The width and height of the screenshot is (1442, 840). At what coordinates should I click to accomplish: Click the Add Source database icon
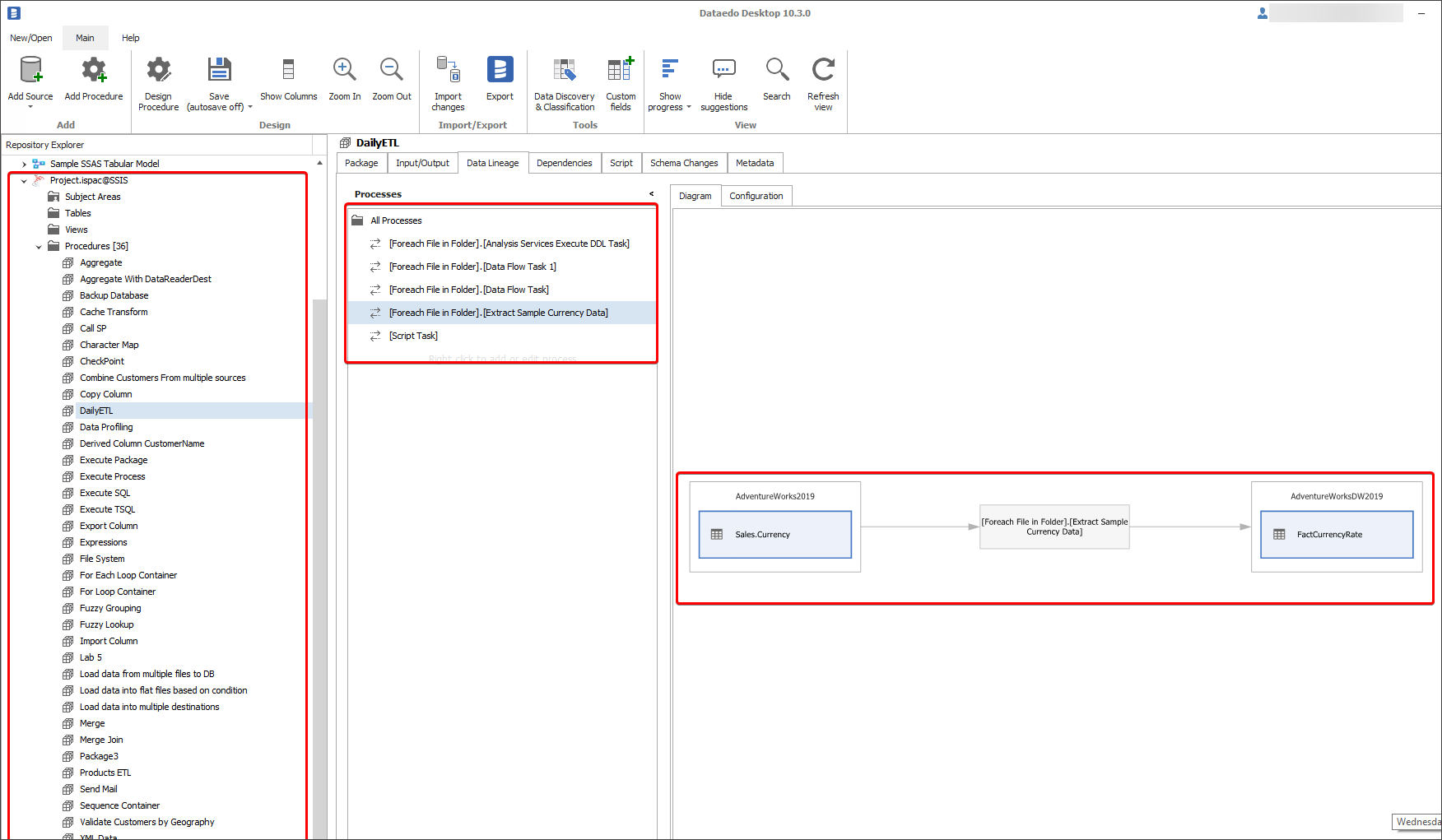click(x=30, y=71)
